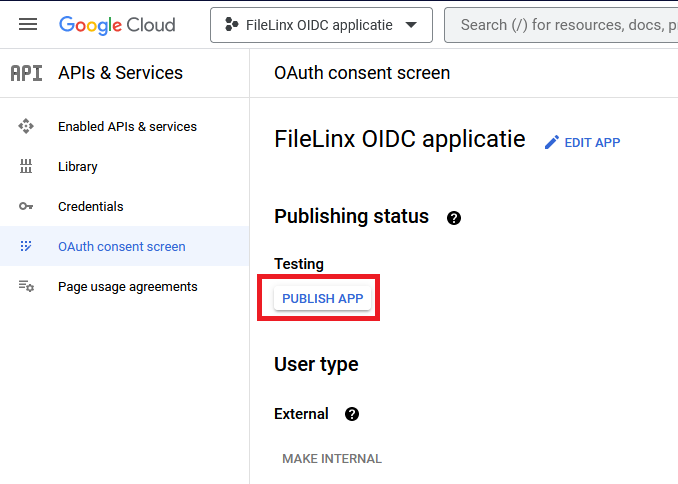Click the Library icon in sidebar

(x=26, y=166)
